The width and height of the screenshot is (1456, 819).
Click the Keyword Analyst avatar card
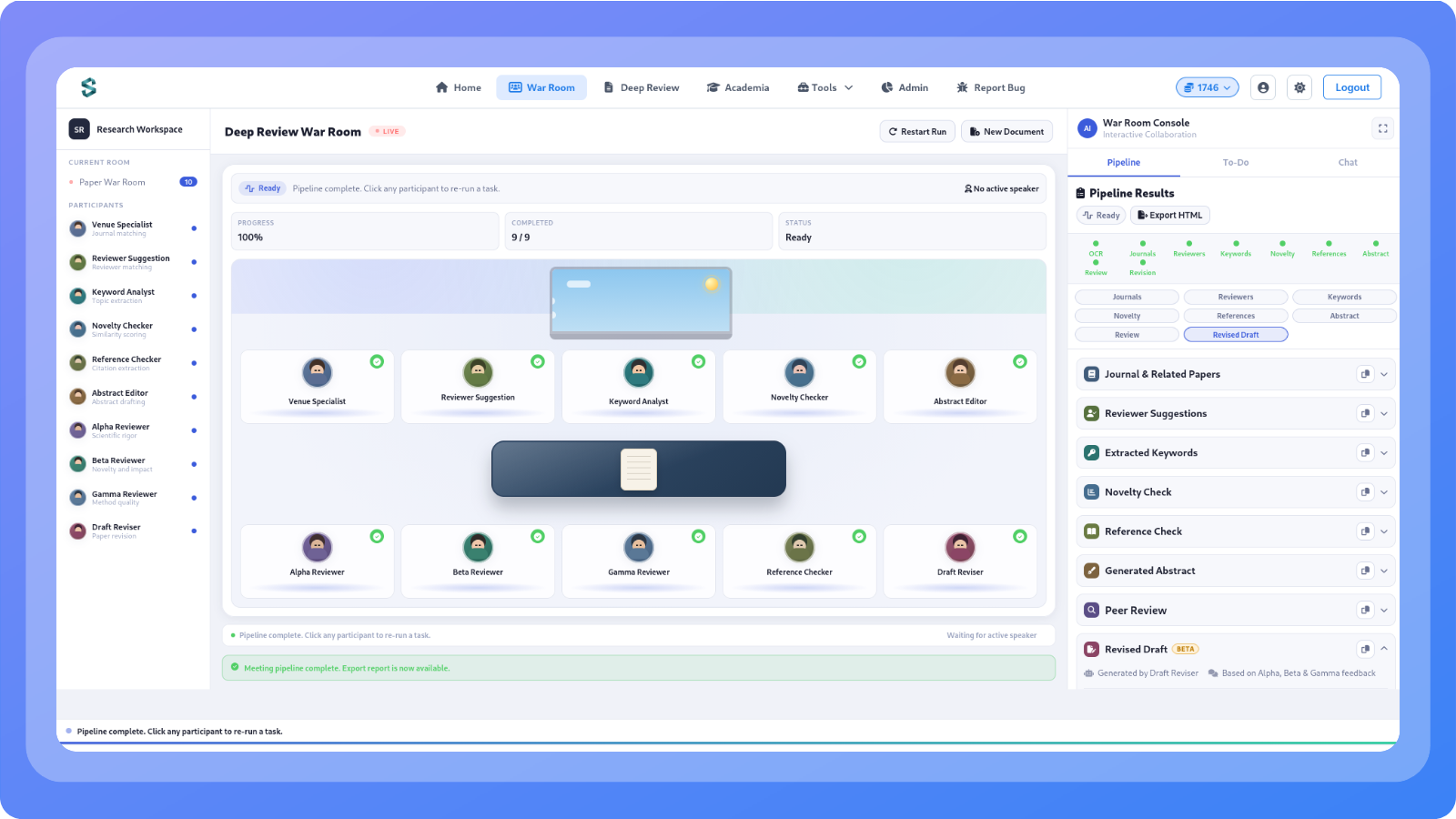point(639,387)
